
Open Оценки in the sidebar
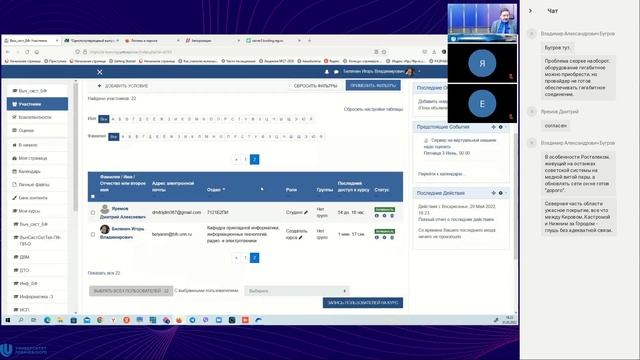click(x=38, y=131)
